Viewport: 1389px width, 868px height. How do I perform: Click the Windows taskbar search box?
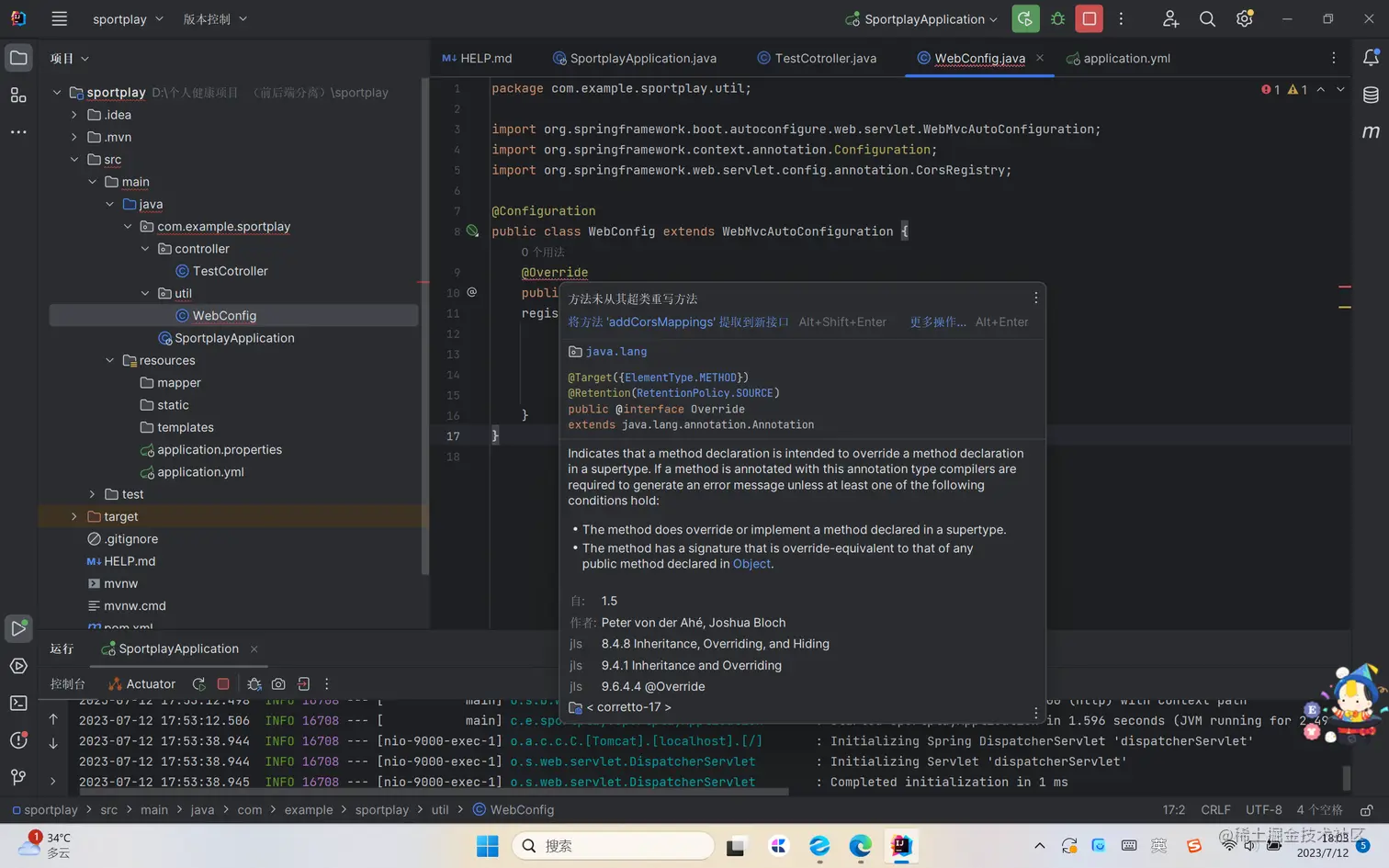613,845
